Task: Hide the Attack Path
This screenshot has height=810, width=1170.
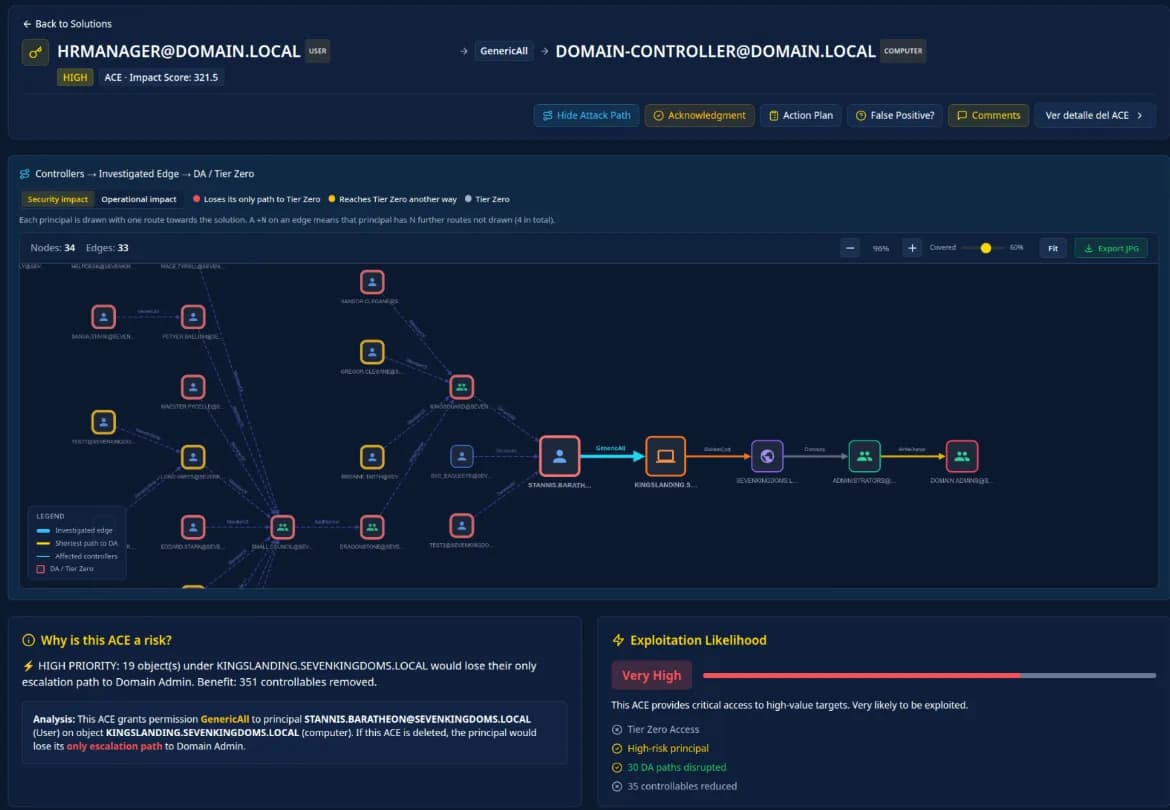Action: pos(586,116)
